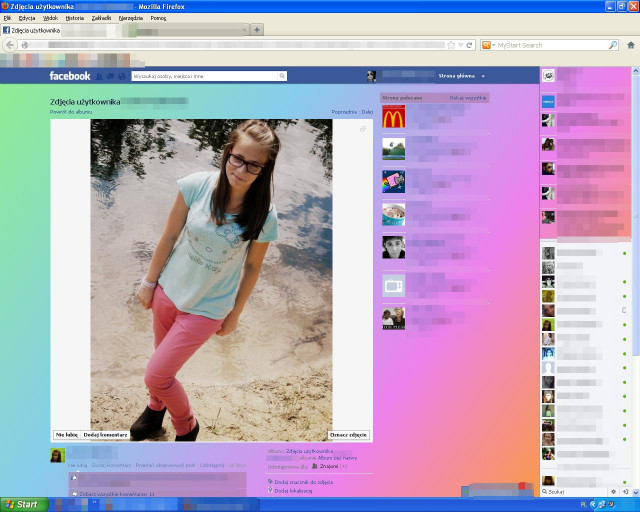Open Facebook friend requests icon

pyautogui.click(x=99, y=76)
